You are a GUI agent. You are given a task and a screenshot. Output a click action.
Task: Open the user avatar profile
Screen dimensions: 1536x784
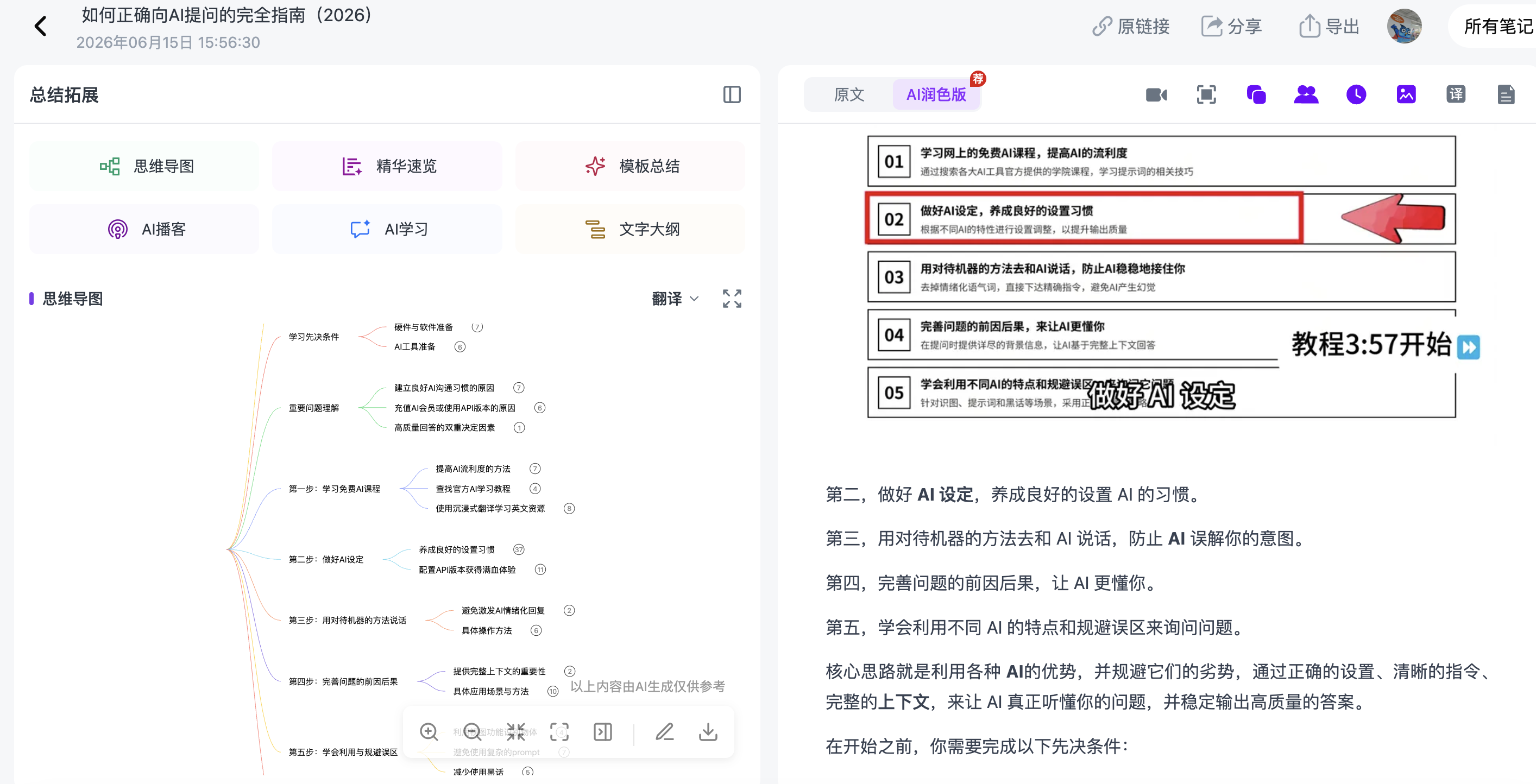pos(1404,26)
